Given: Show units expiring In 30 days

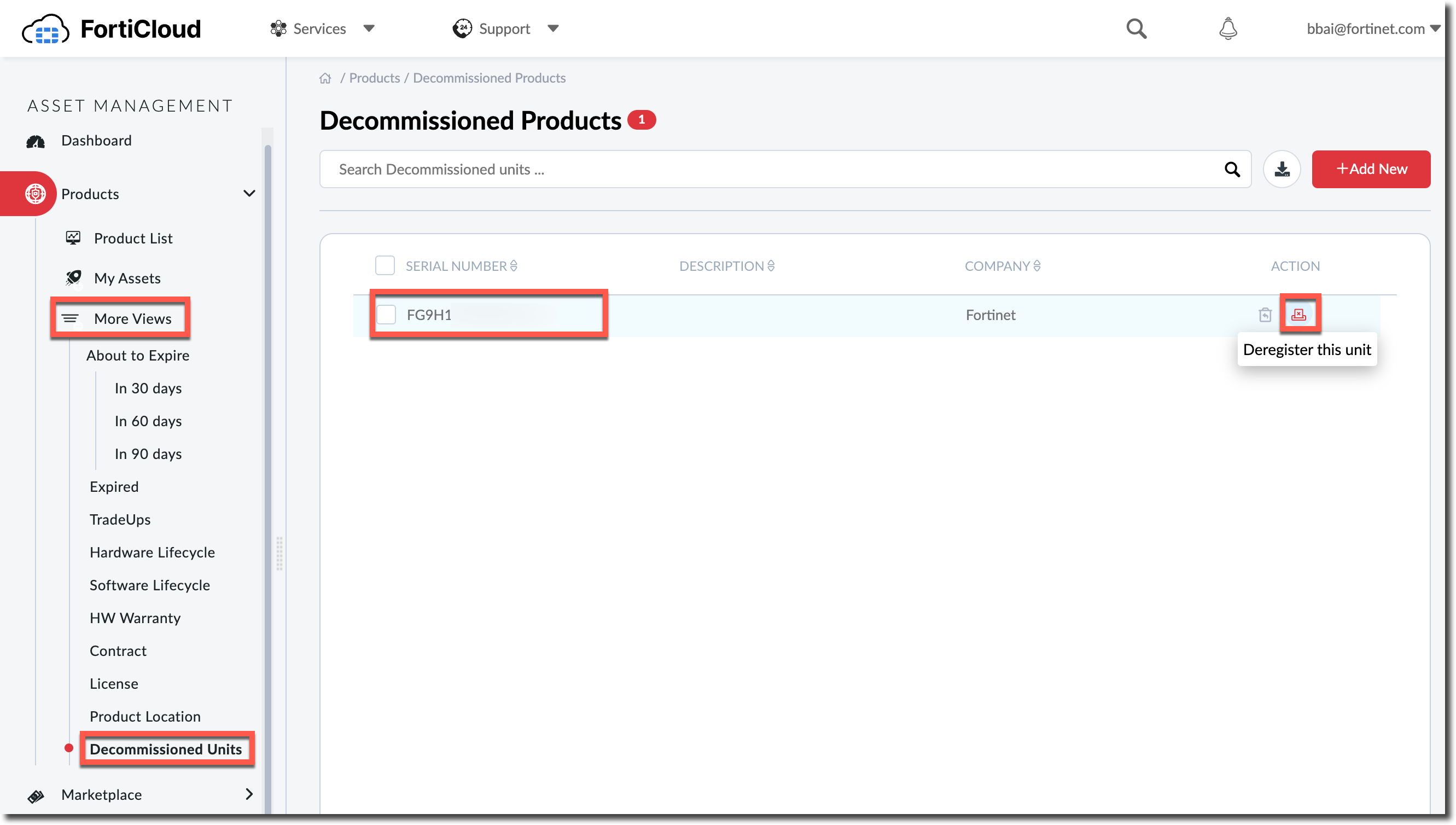Looking at the screenshot, I should [x=148, y=388].
